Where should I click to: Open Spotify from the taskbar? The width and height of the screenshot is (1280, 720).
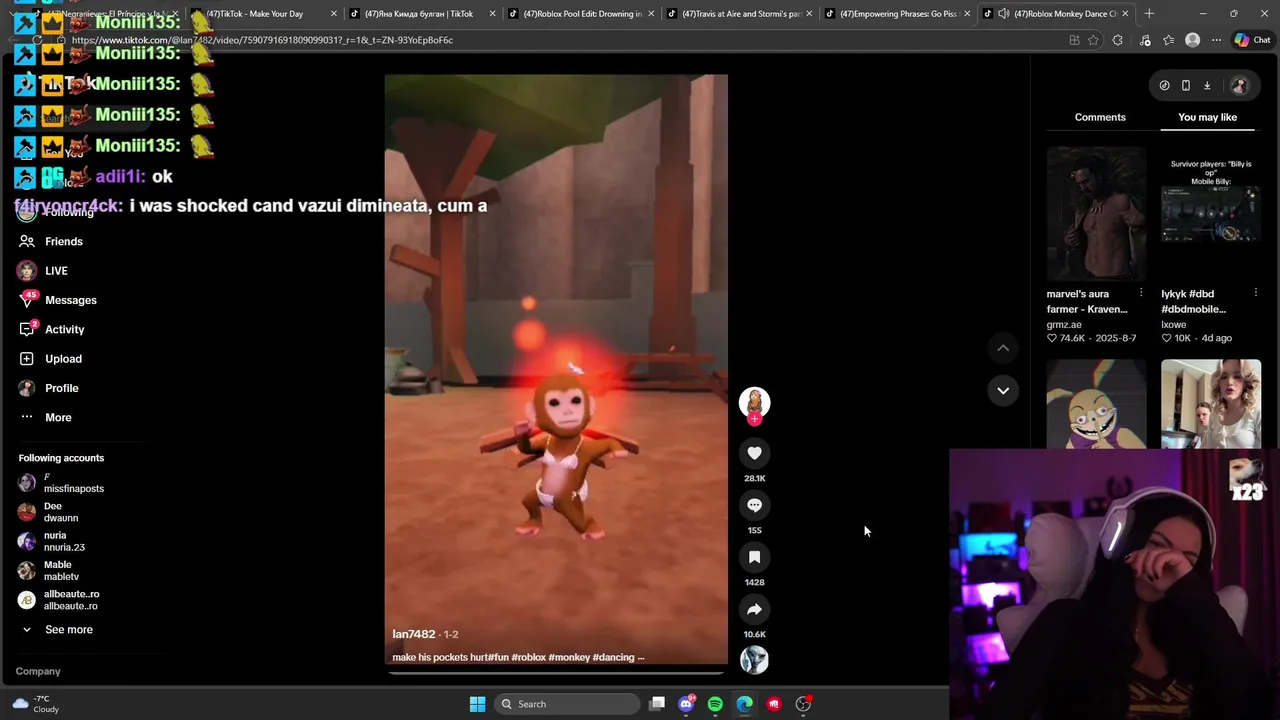click(x=715, y=704)
